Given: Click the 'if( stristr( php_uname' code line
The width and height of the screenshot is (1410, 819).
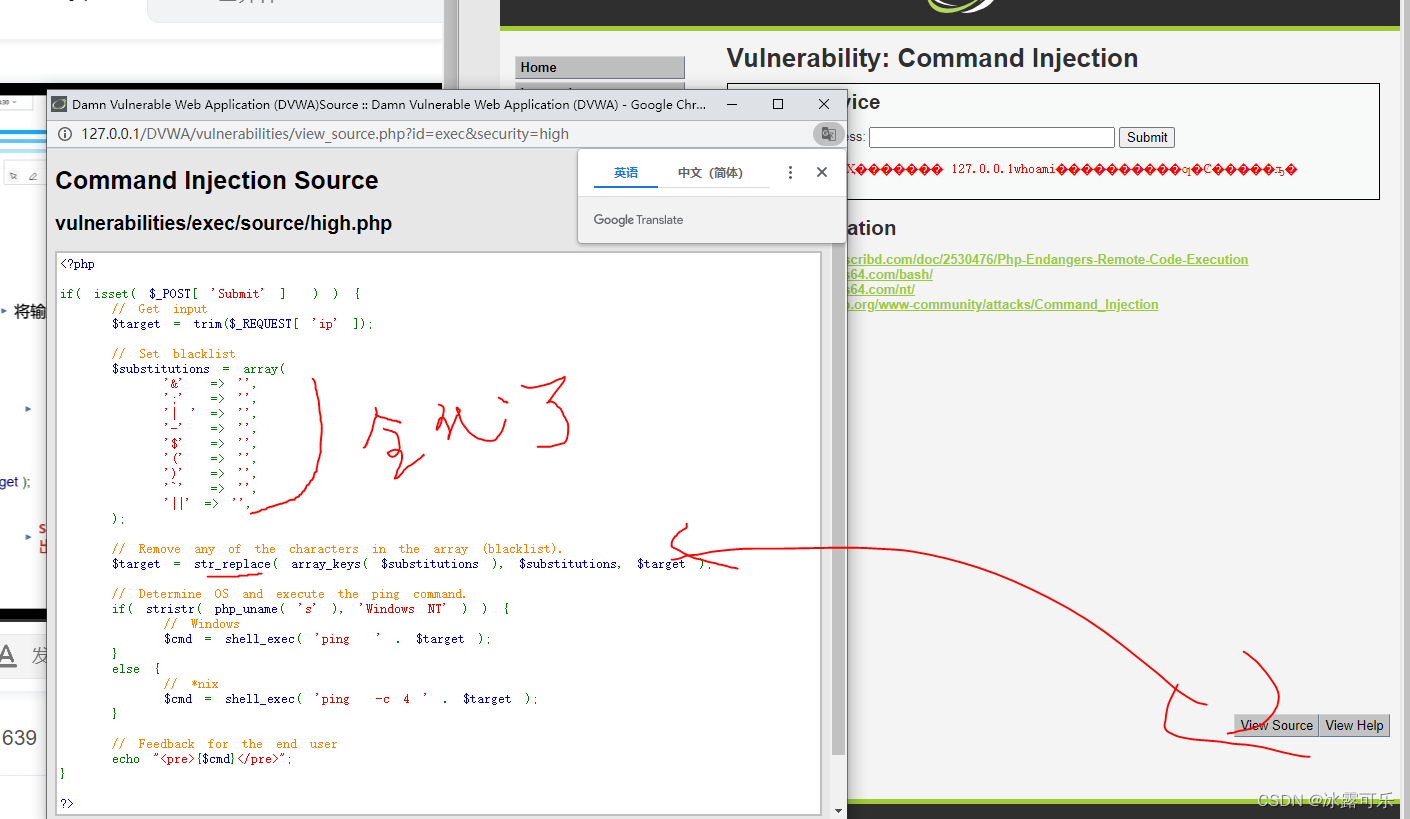Looking at the screenshot, I should [x=311, y=609].
